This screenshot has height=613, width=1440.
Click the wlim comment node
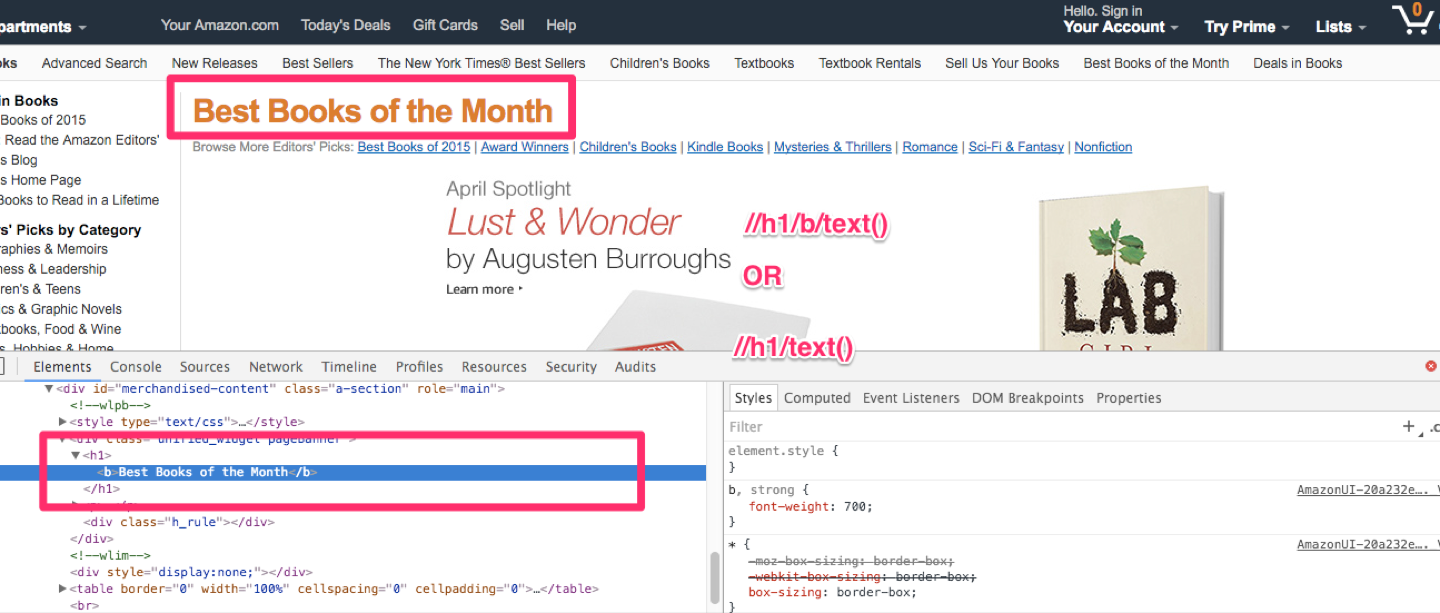110,555
